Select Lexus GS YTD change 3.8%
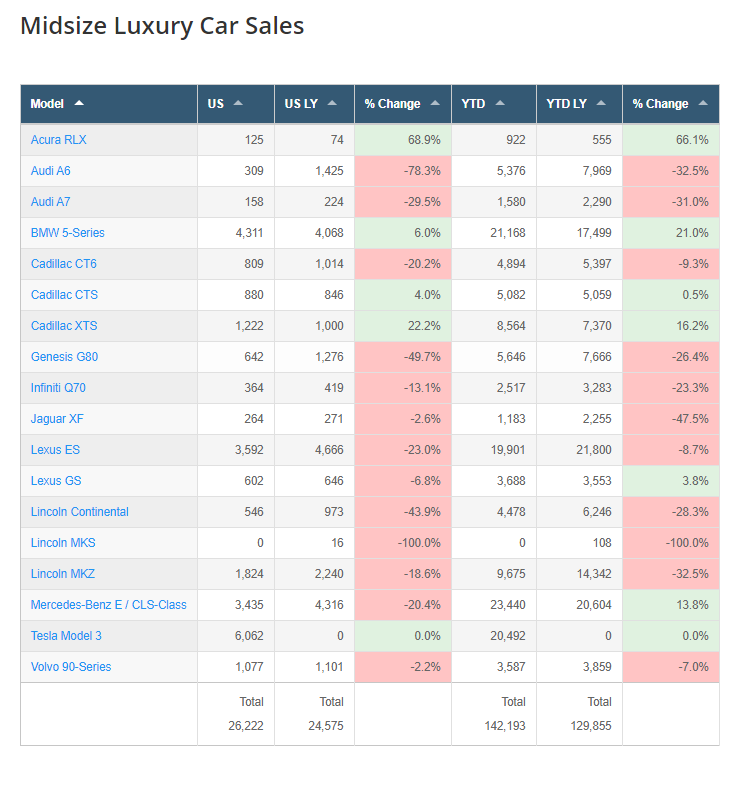 pyautogui.click(x=695, y=481)
